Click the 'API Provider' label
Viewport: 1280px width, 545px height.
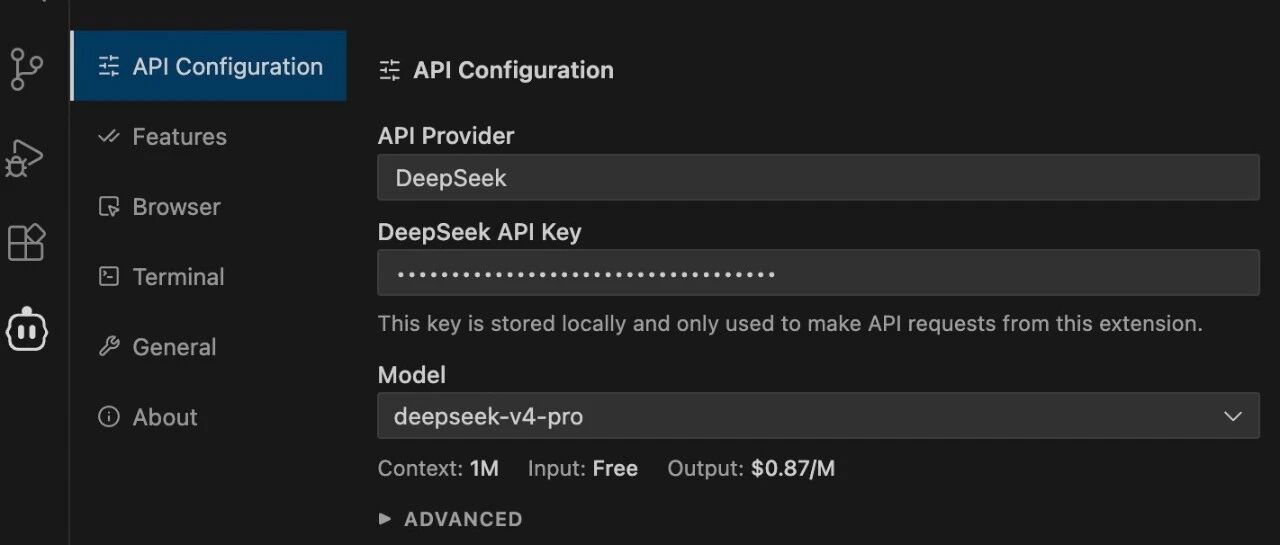pos(446,135)
